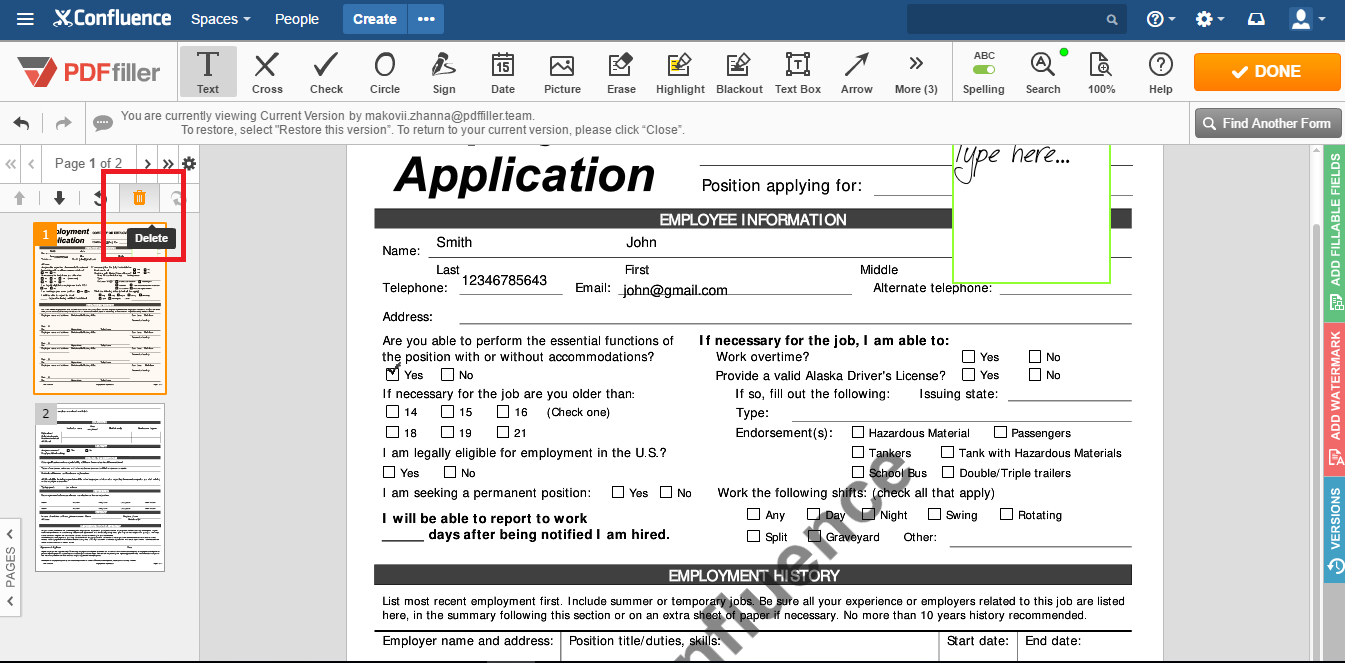Open the Search tool
Image resolution: width=1345 pixels, height=663 pixels.
click(1043, 71)
